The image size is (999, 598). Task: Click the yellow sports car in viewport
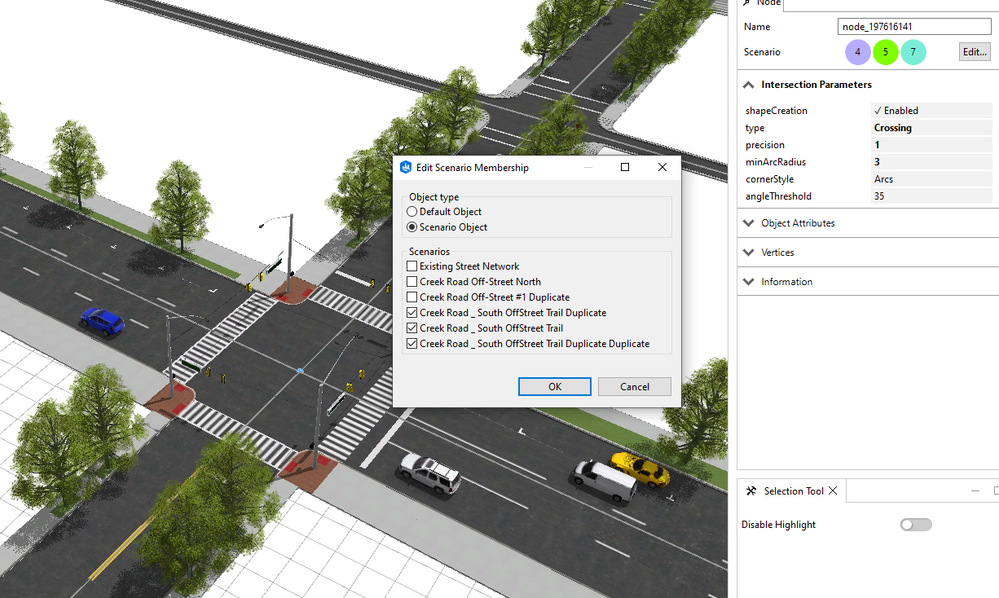640,469
